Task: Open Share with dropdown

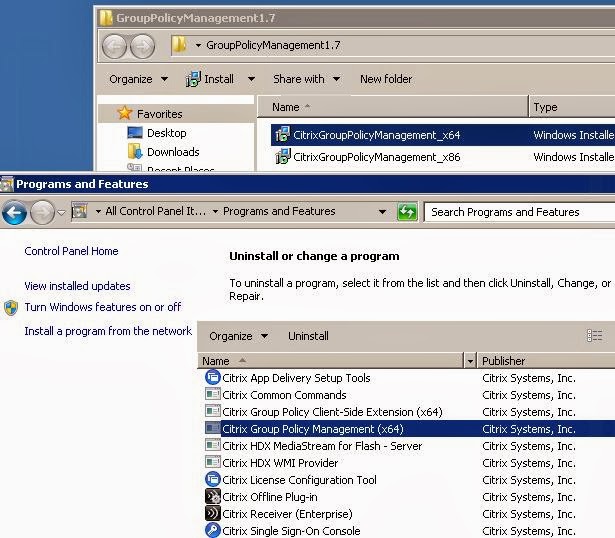Action: point(306,79)
